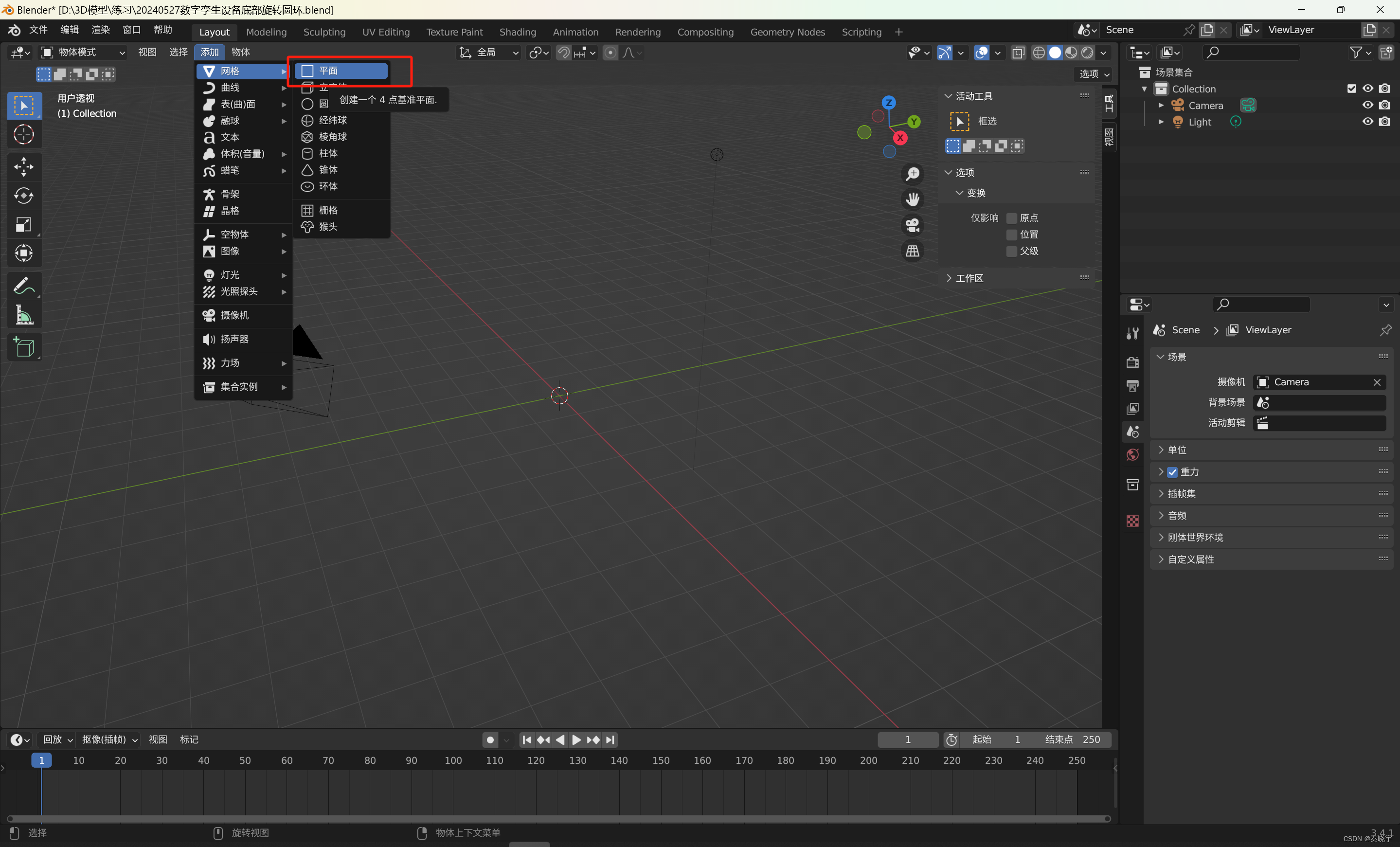Click frame 100 on timeline ruler
Screen dimensions: 1400x847
coord(453,760)
